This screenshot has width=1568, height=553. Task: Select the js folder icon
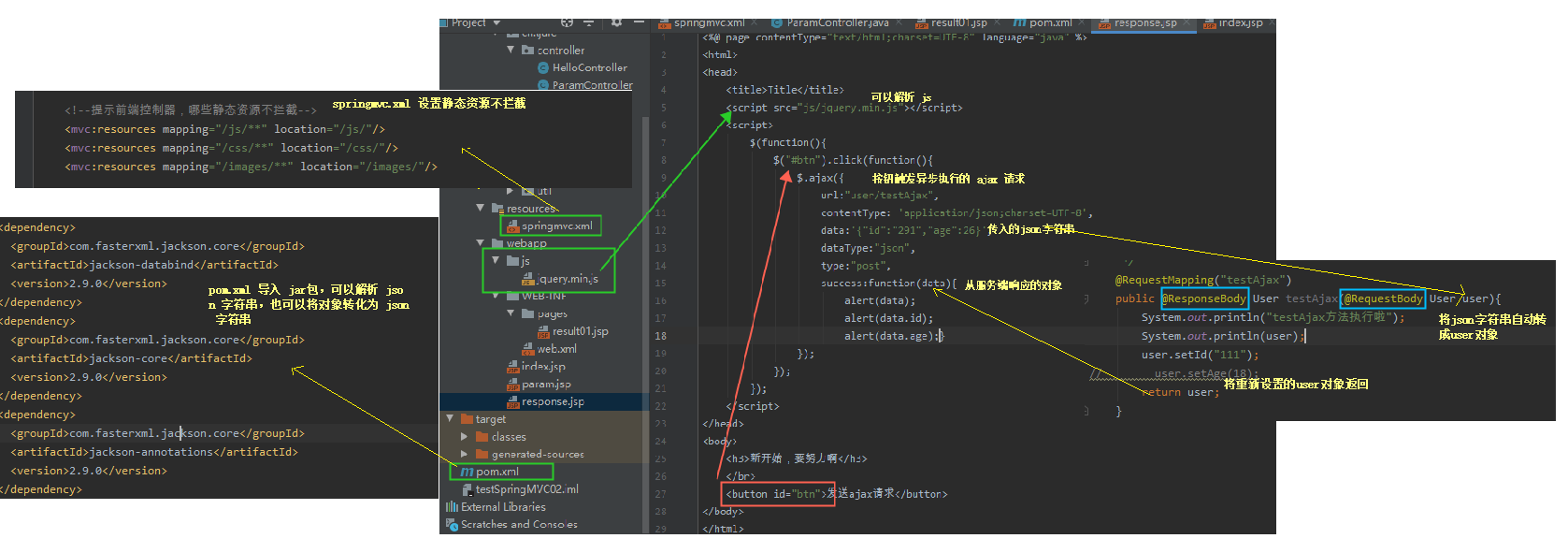click(x=512, y=261)
